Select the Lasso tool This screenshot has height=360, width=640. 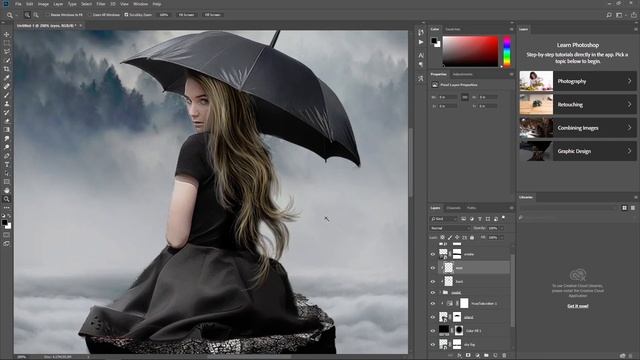[7, 51]
